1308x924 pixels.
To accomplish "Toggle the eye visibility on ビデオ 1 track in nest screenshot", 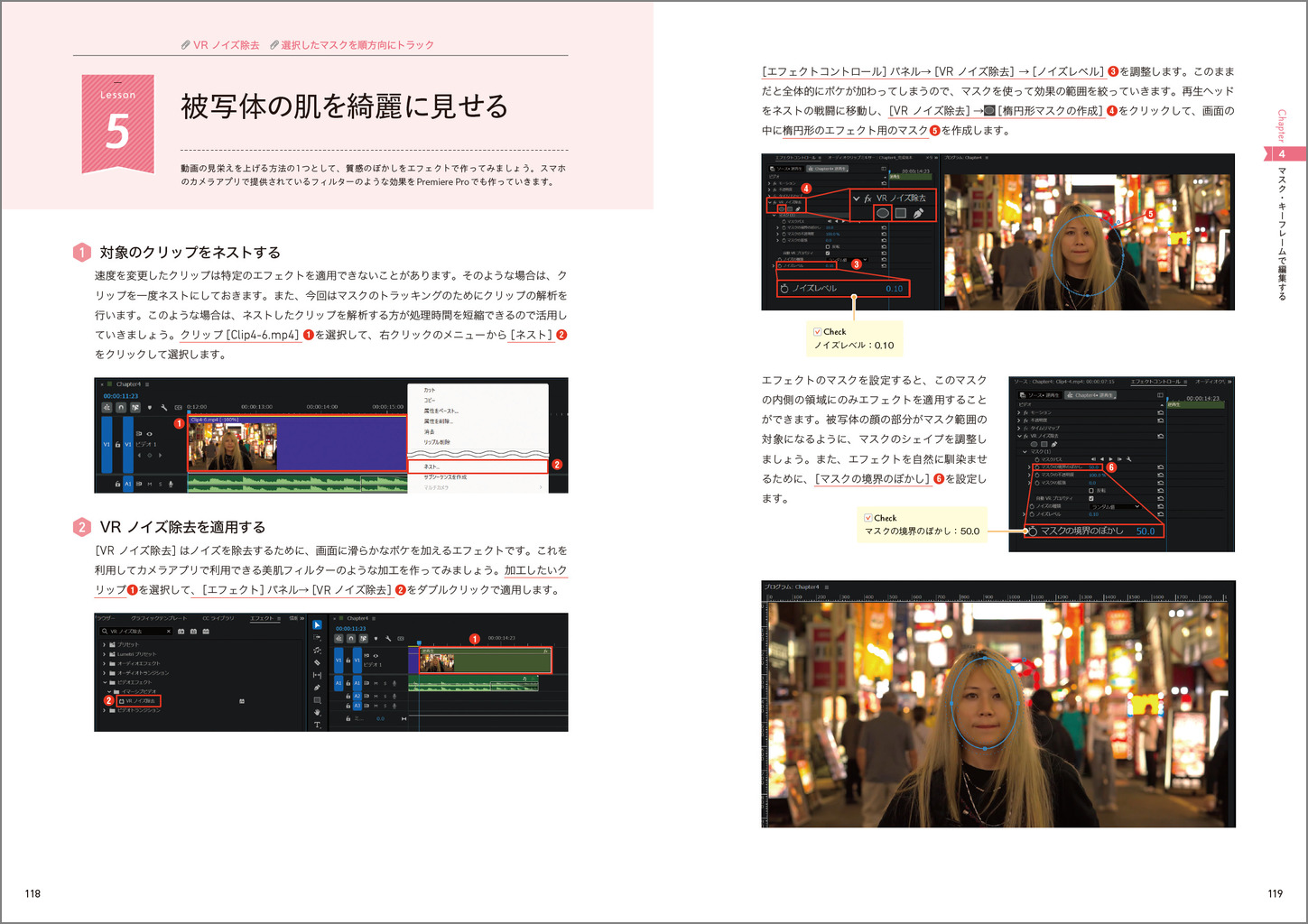I will [149, 434].
